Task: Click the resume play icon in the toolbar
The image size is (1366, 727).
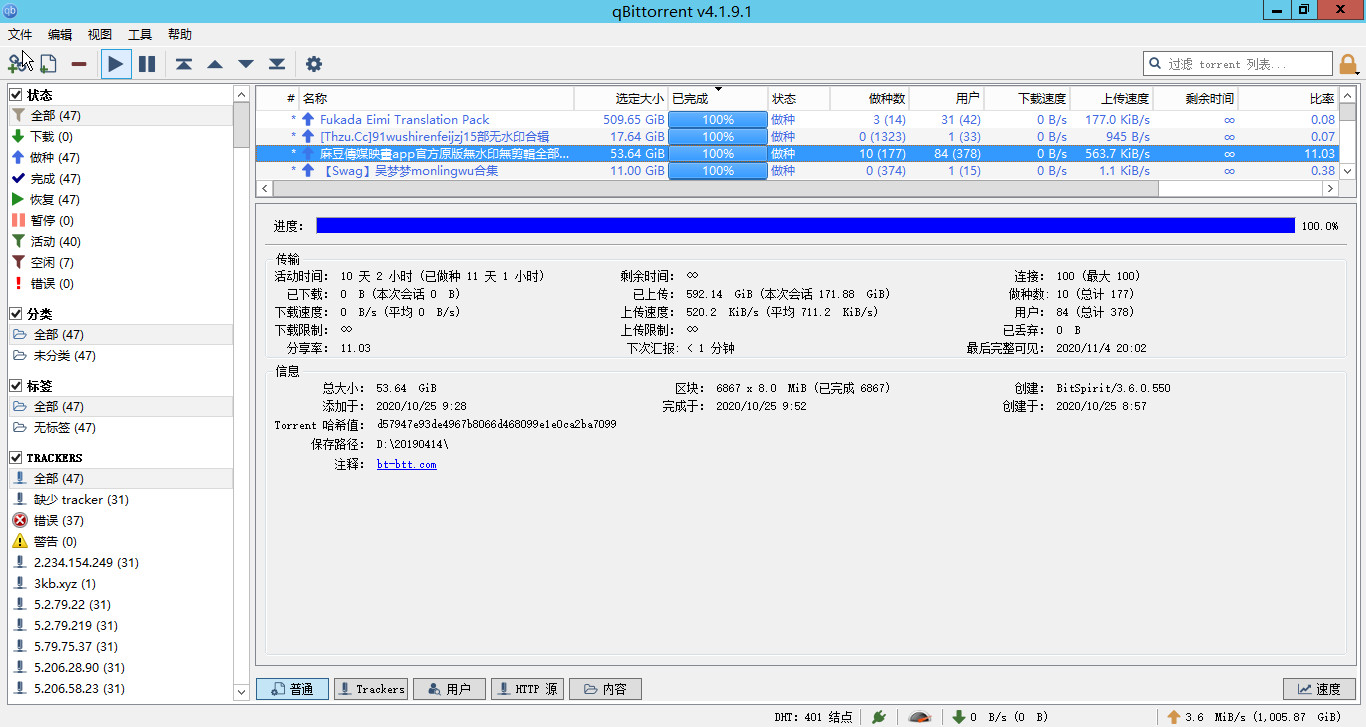Action: click(x=116, y=64)
